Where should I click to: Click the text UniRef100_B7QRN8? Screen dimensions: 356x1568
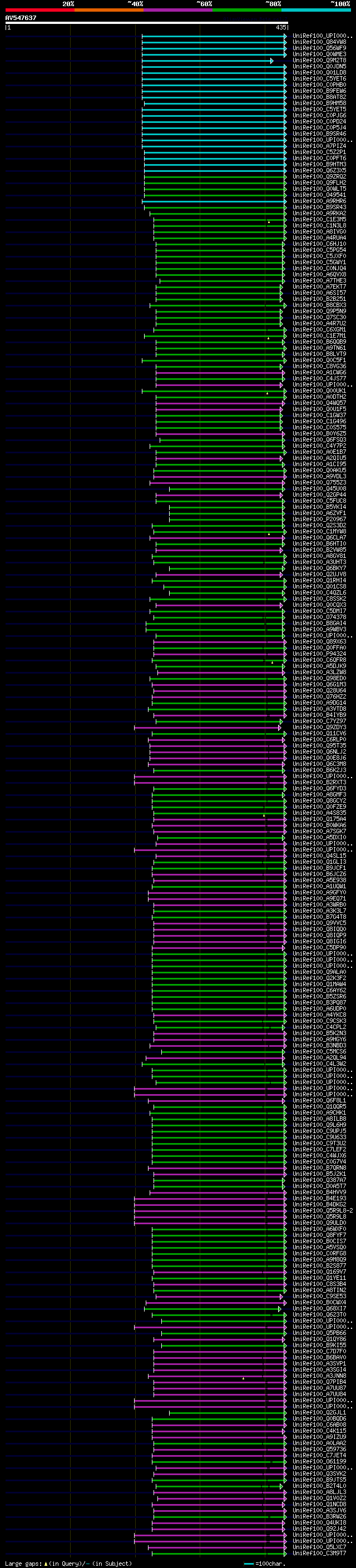click(319, 1168)
